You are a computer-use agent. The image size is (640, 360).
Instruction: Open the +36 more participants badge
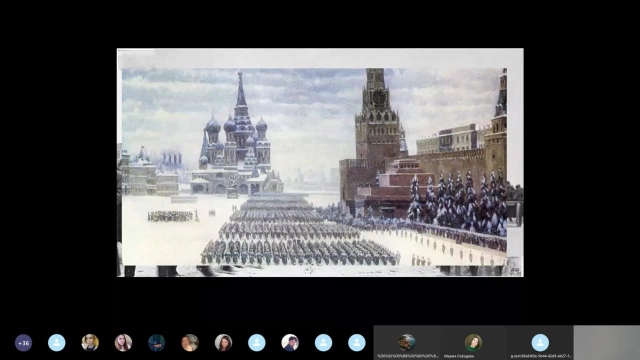24,343
